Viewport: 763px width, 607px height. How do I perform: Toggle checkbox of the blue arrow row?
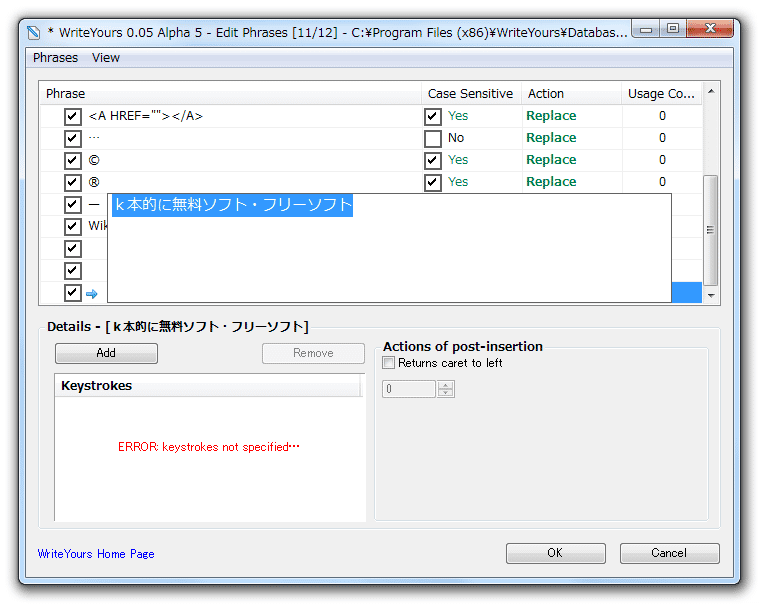coord(73,293)
